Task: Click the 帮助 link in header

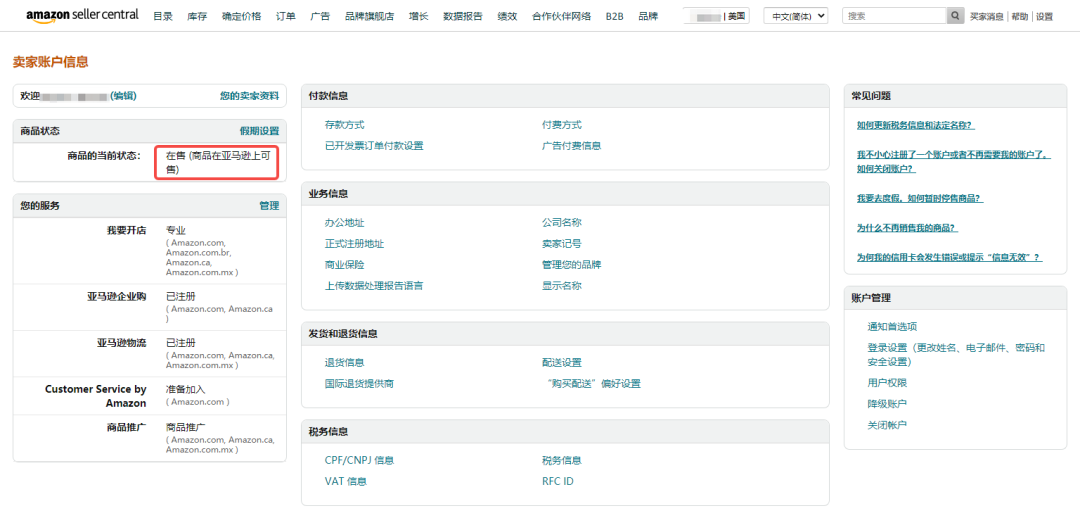Action: point(1019,17)
